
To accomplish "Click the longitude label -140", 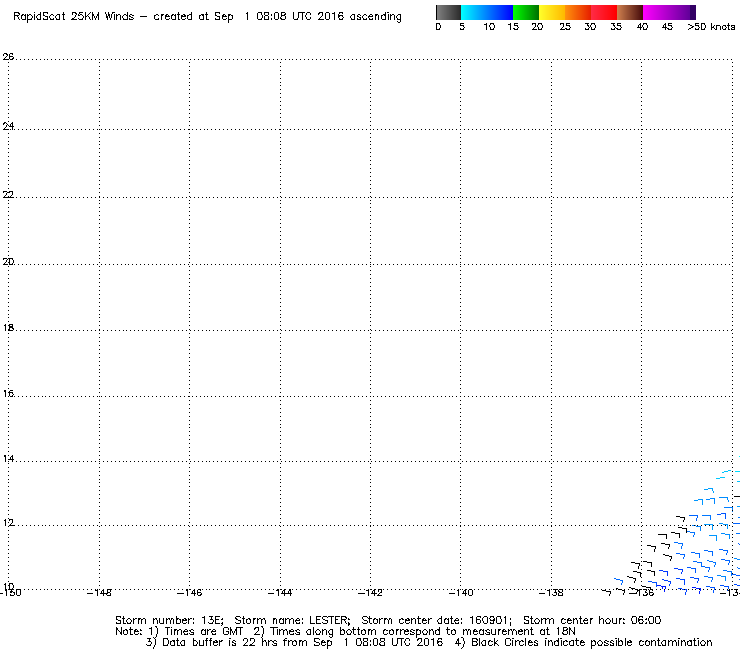I will tap(461, 593).
